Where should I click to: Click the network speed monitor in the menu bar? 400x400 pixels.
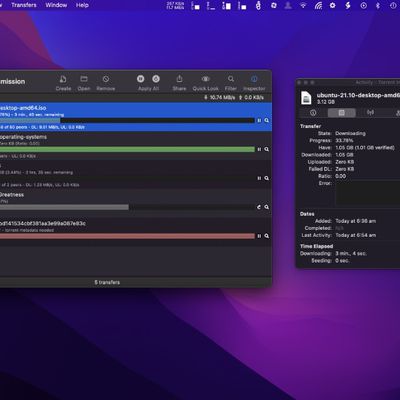tap(175, 5)
